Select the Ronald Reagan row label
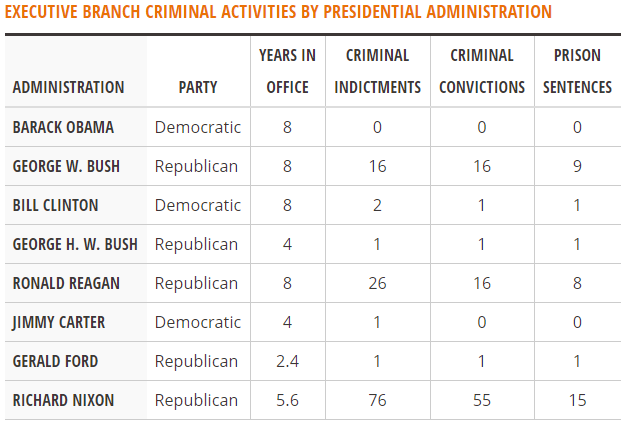 (x=66, y=283)
